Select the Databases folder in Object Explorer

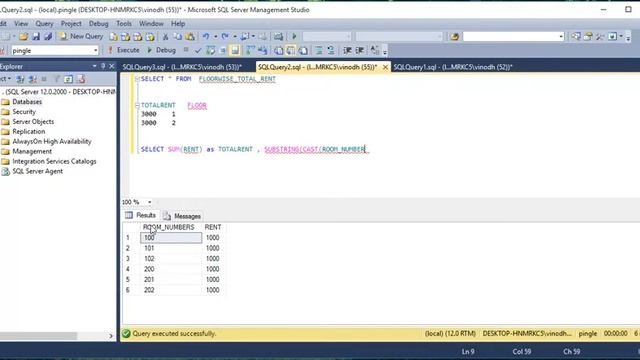[27, 102]
